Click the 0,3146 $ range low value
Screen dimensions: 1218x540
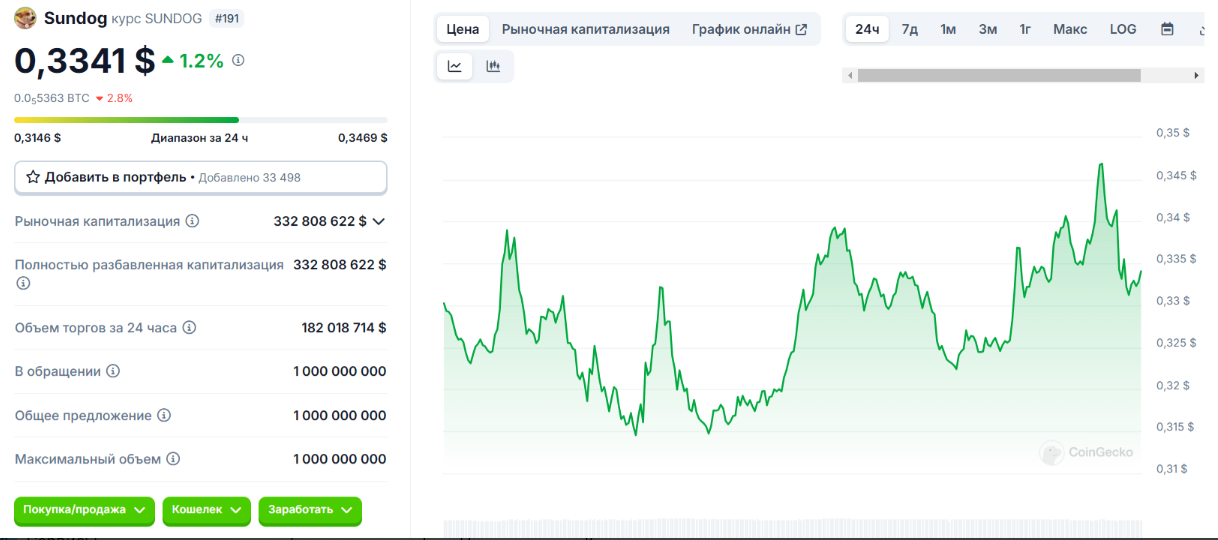click(37, 138)
